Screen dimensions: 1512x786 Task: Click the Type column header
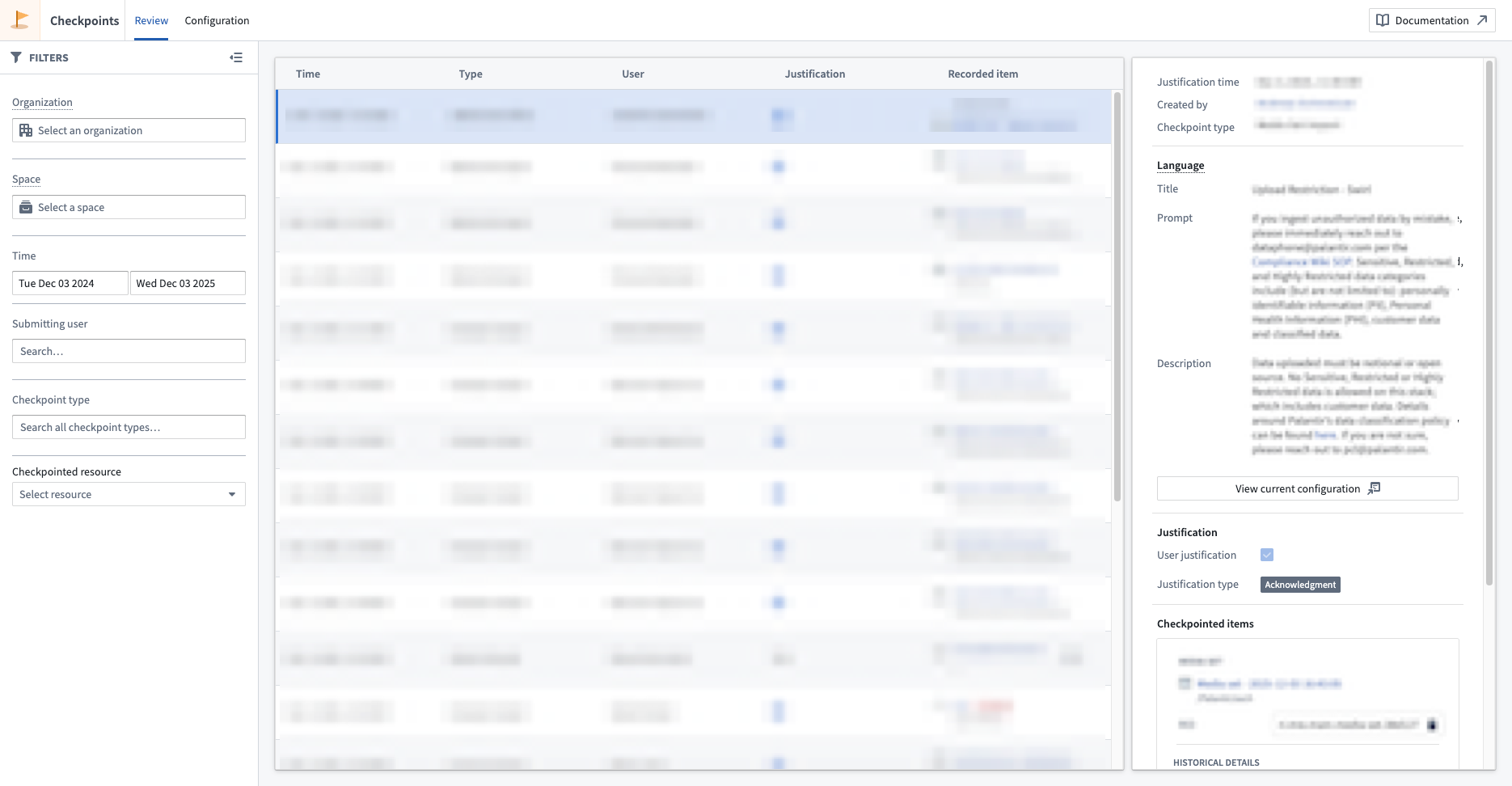click(x=471, y=74)
